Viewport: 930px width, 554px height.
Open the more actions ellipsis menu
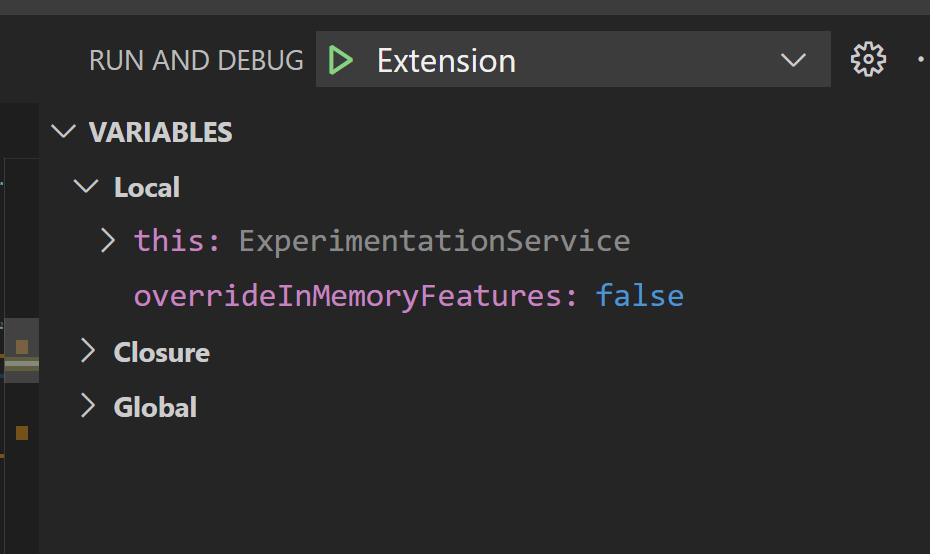tap(921, 59)
